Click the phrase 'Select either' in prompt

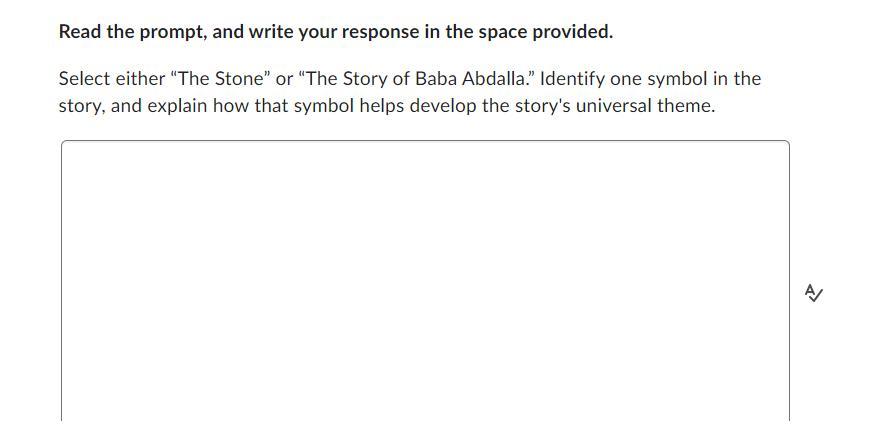coord(111,78)
